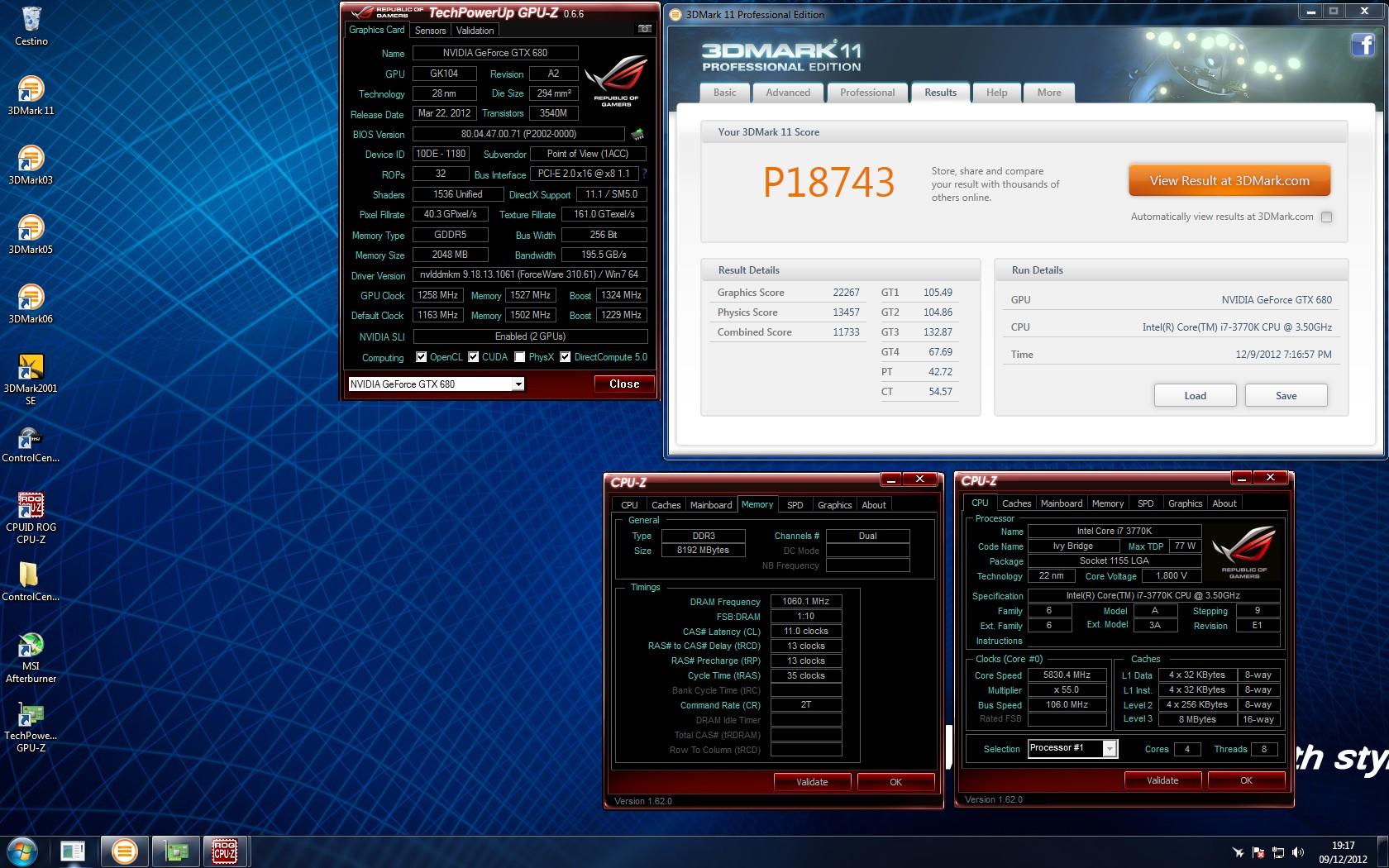1389x868 pixels.
Task: Click the Save button in Run Details
Action: (x=1286, y=396)
